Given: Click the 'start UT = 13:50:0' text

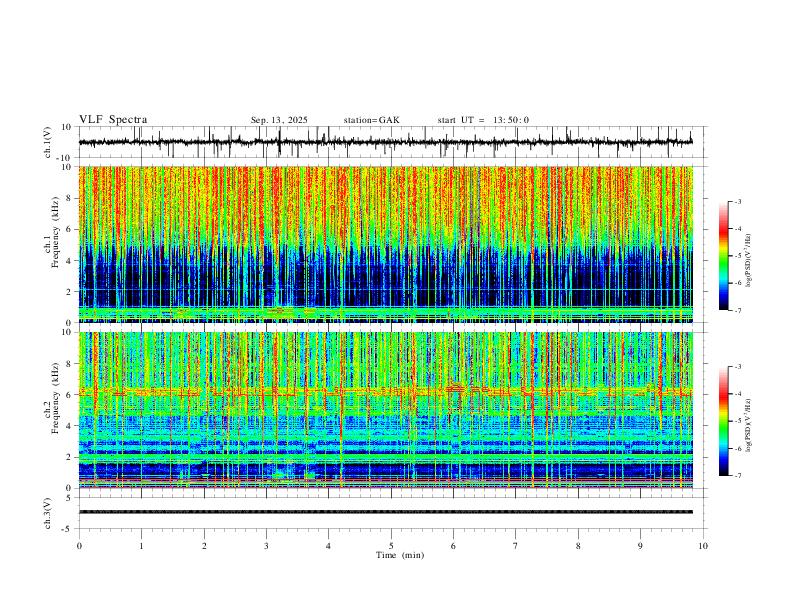Looking at the screenshot, I should [x=483, y=120].
